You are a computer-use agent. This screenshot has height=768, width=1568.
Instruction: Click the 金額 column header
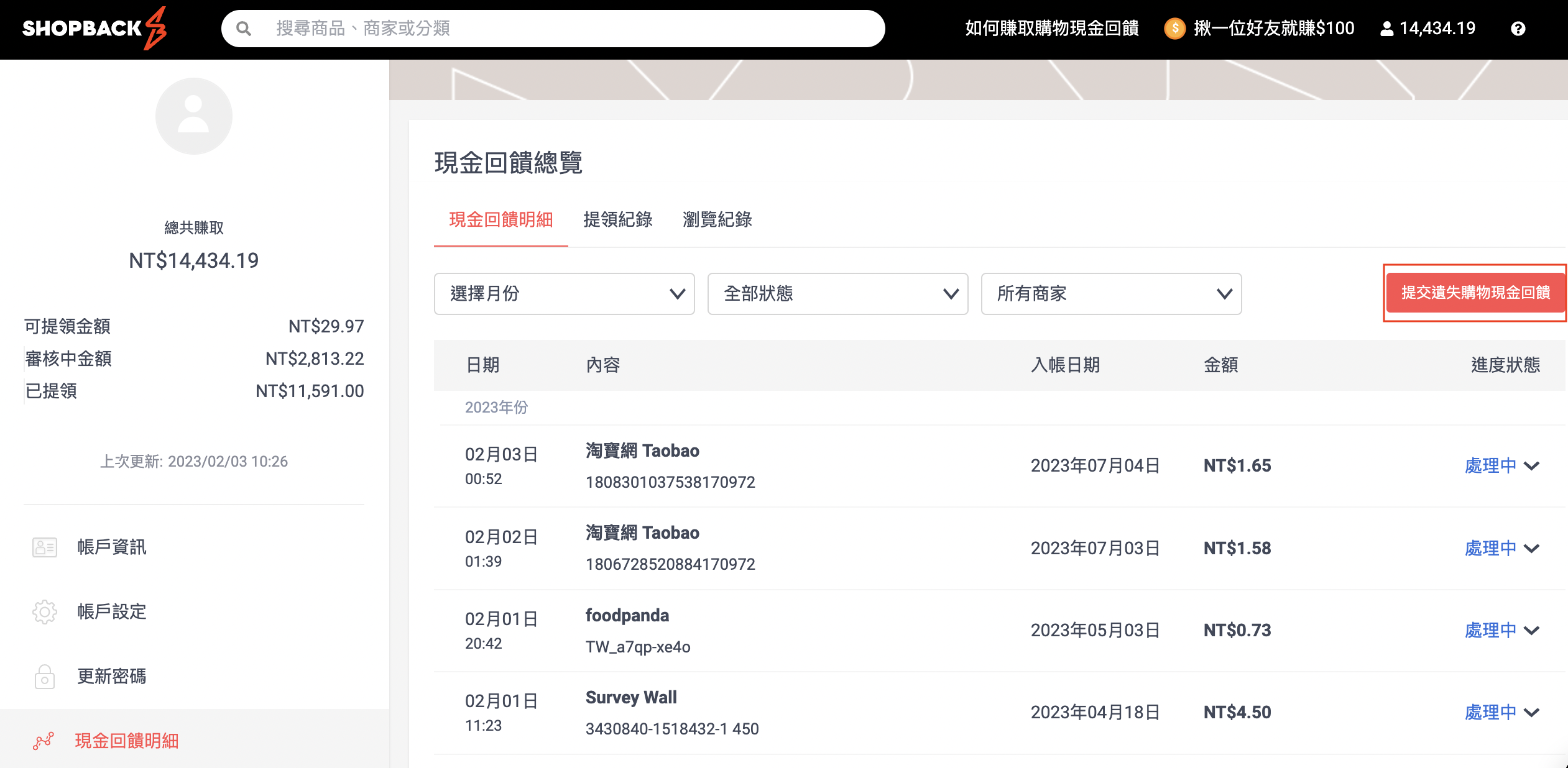[1221, 365]
